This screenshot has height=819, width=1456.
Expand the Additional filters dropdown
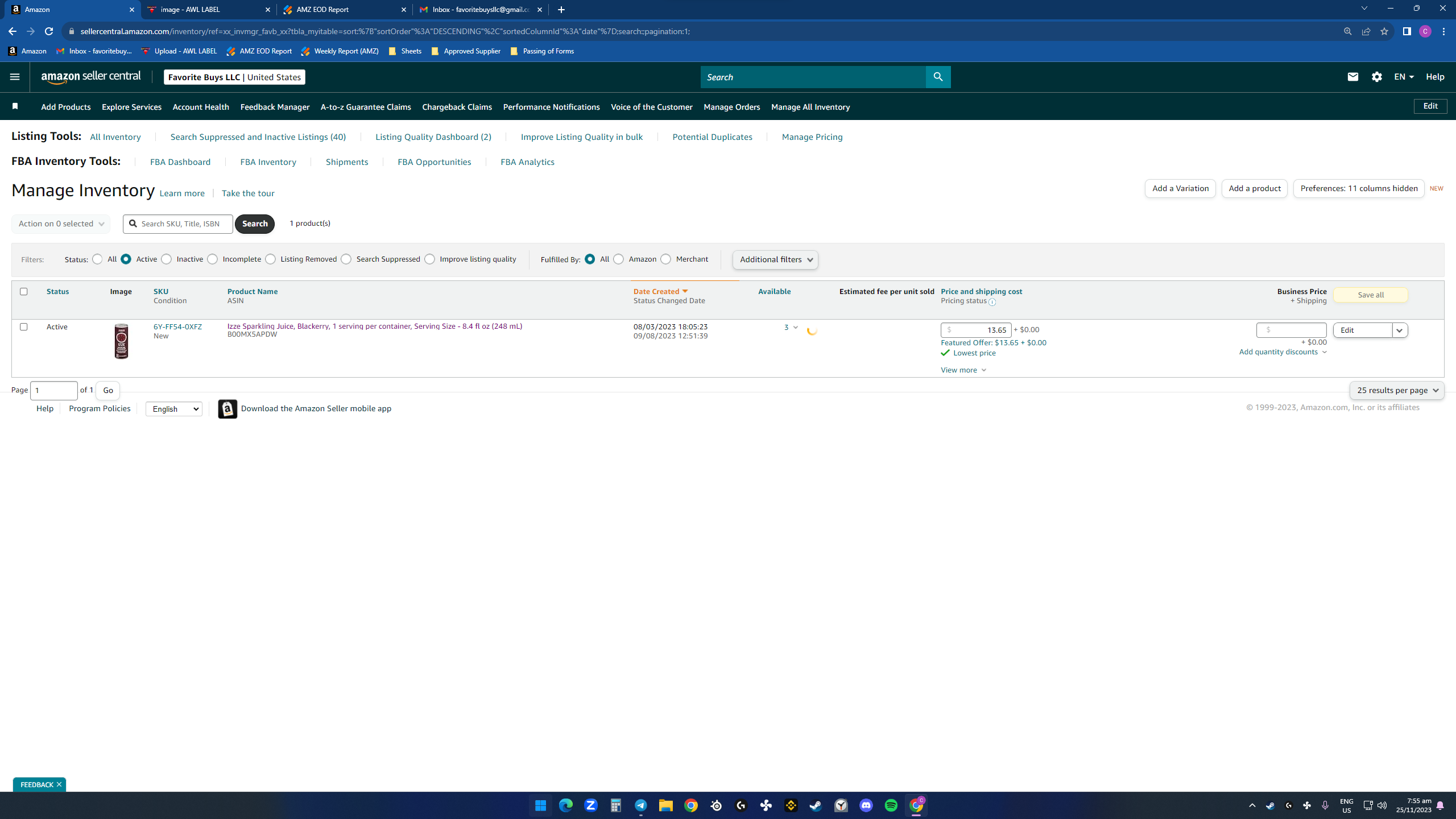(775, 259)
